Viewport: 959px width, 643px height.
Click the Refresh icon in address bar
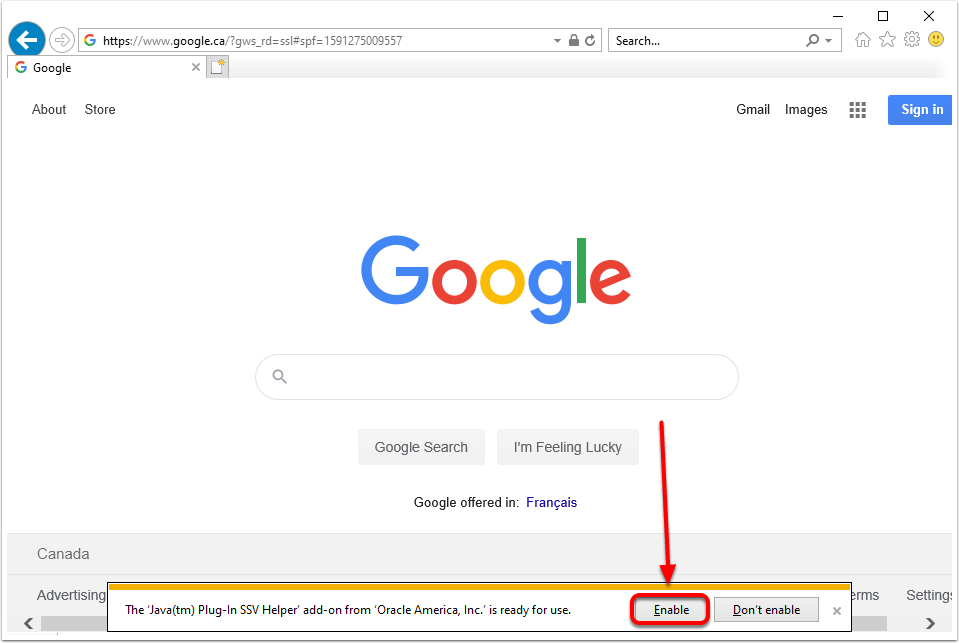[590, 40]
